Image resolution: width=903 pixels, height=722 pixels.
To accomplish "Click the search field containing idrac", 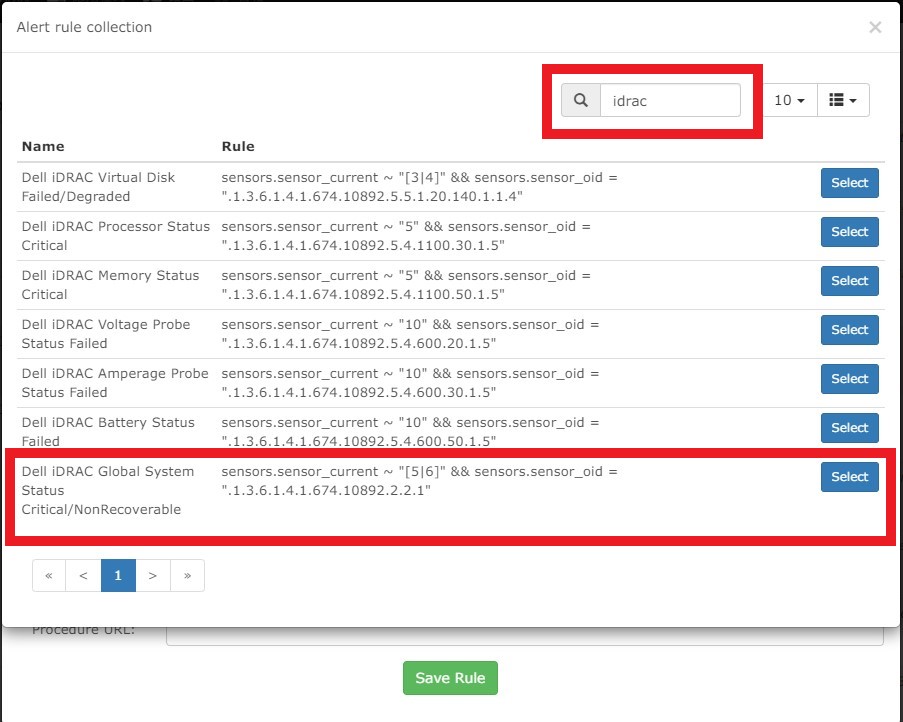I will tap(670, 100).
